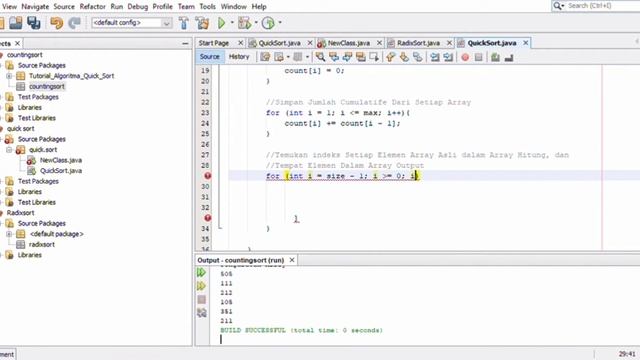Open the Team menu
This screenshot has height=360, width=640.
(186, 7)
